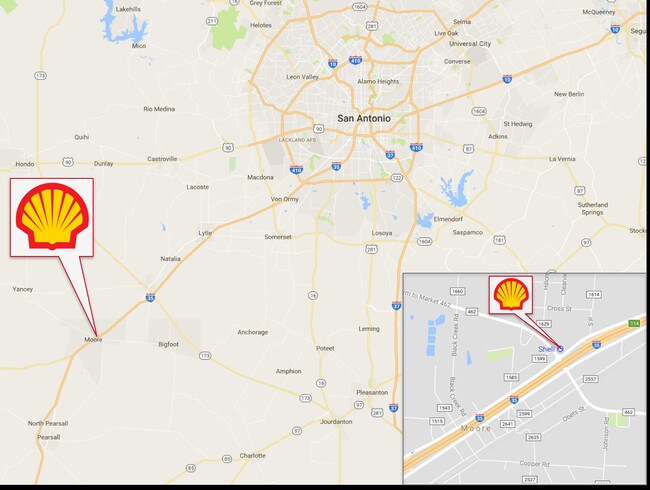
Task: Click the Highway 16 marker near Poteet
Action: (321, 383)
